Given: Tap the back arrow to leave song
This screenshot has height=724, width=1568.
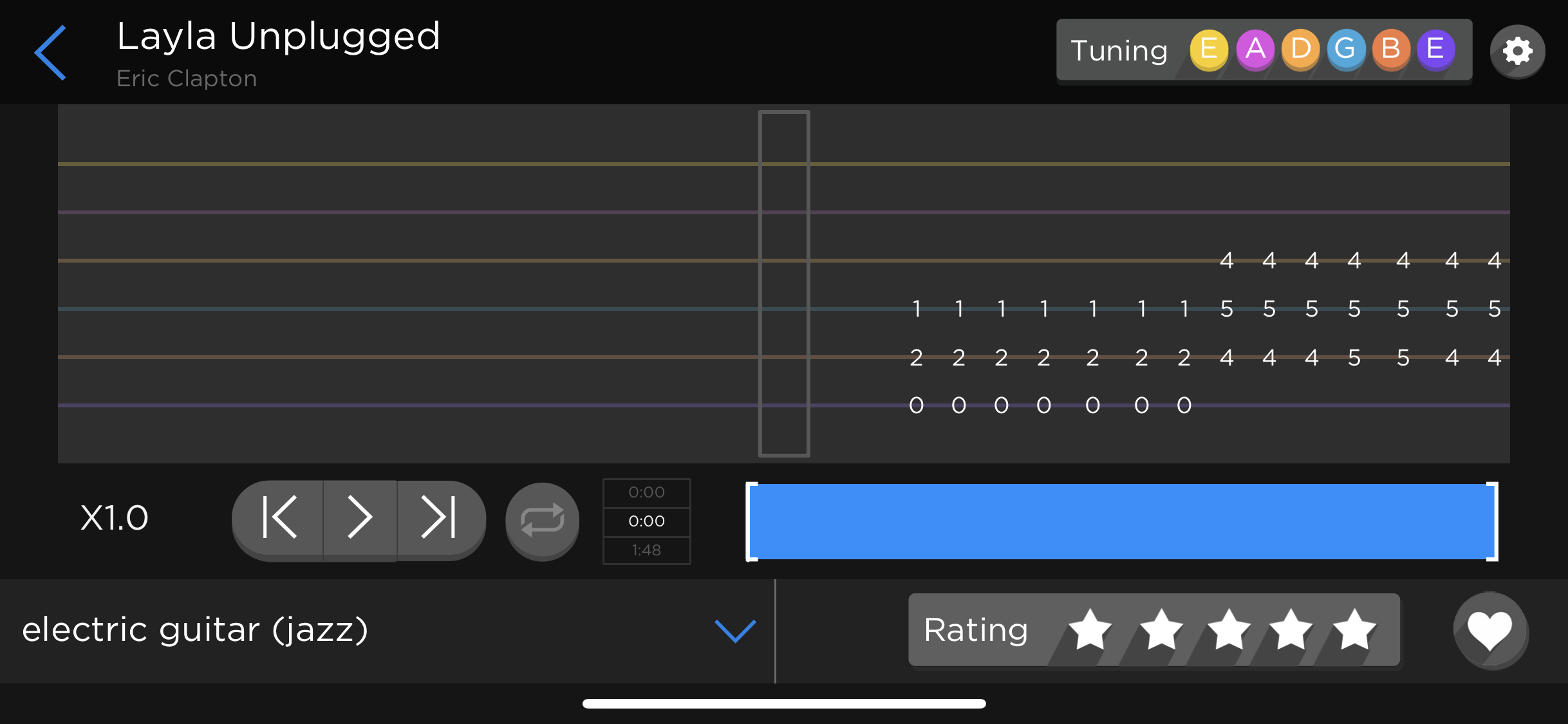Looking at the screenshot, I should tap(50, 53).
